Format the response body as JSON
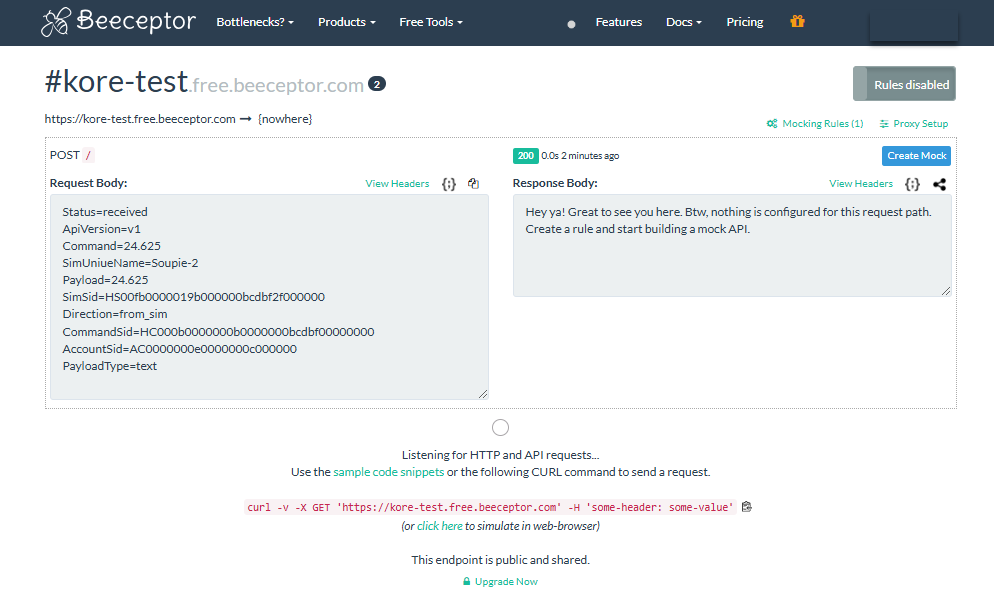 click(x=912, y=184)
